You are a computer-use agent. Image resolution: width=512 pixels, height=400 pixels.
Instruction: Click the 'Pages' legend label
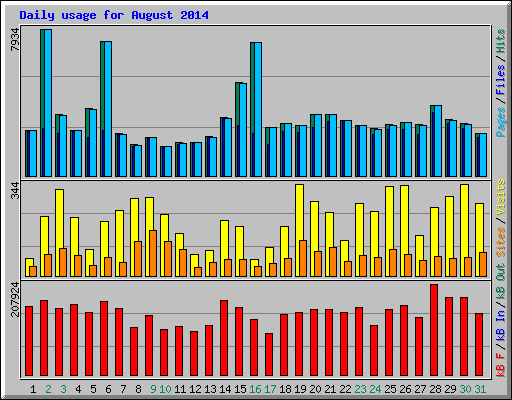[x=500, y=122]
